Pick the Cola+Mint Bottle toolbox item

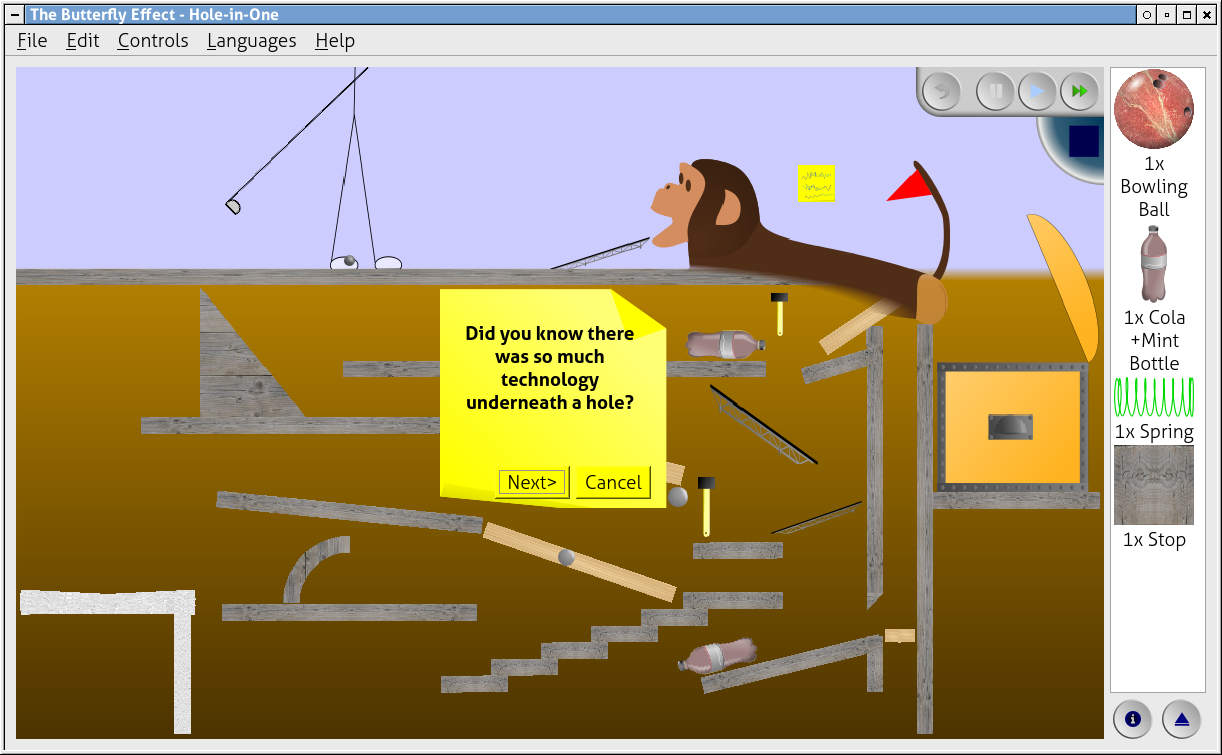click(1153, 264)
